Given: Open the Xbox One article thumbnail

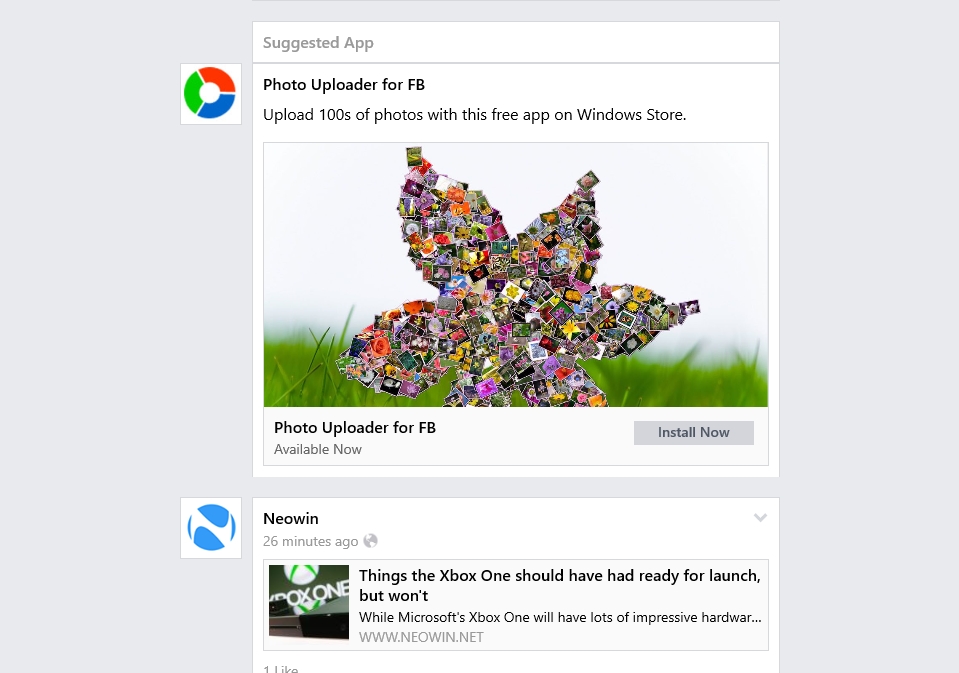Looking at the screenshot, I should click(309, 602).
